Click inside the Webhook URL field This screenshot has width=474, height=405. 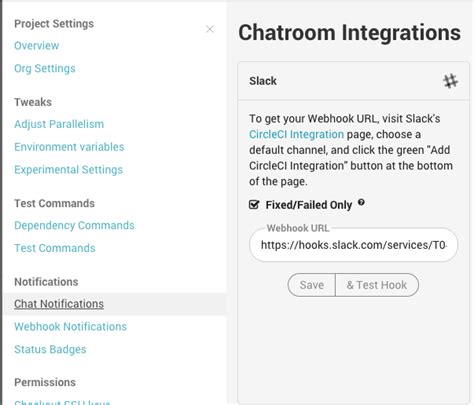(353, 245)
